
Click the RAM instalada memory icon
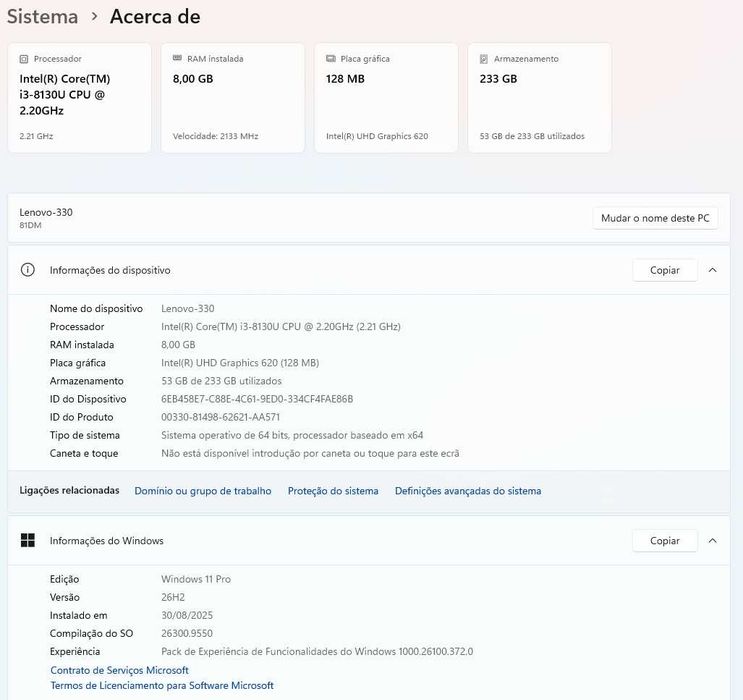(177, 58)
